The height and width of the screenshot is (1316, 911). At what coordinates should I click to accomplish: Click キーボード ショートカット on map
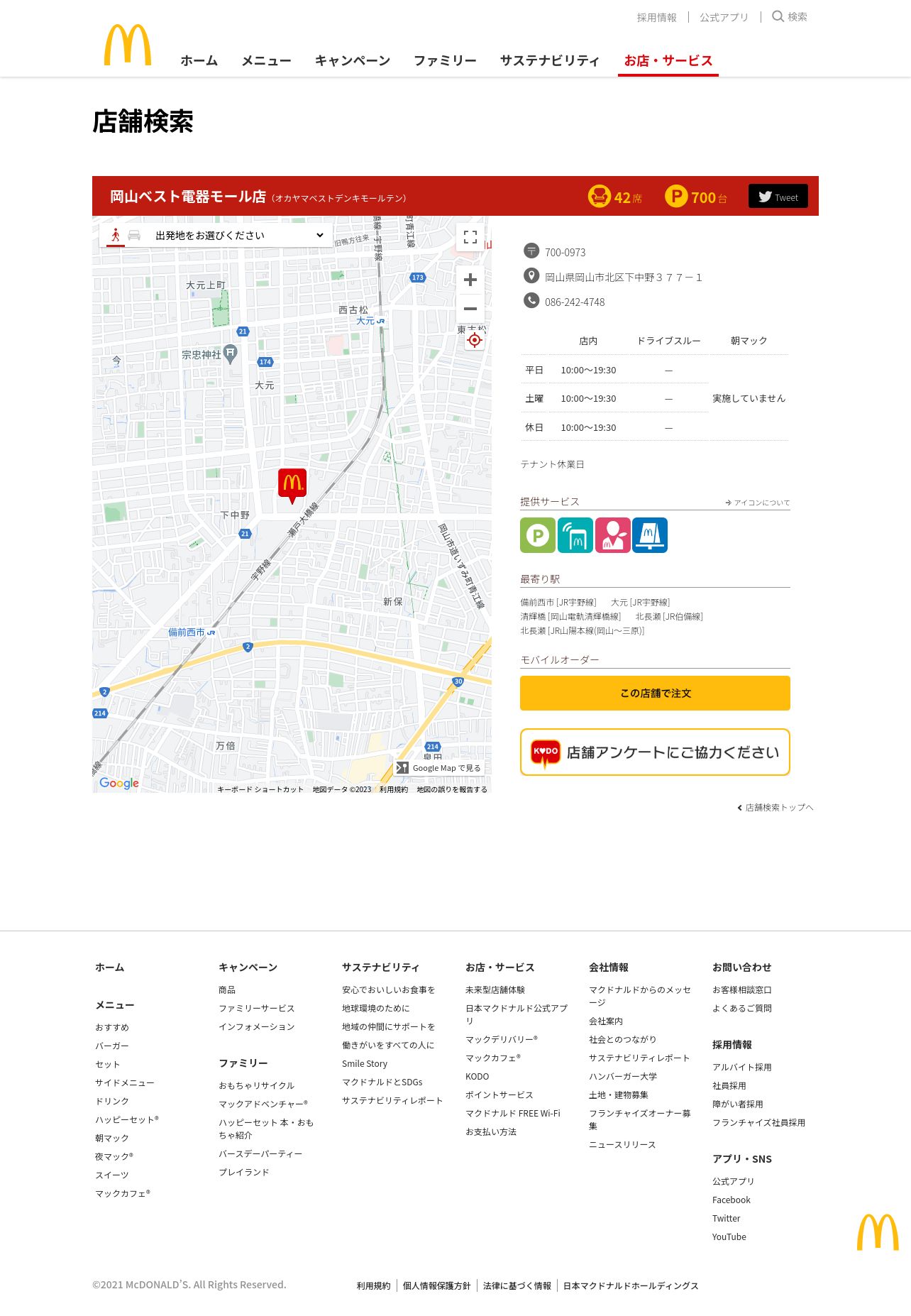tap(260, 789)
